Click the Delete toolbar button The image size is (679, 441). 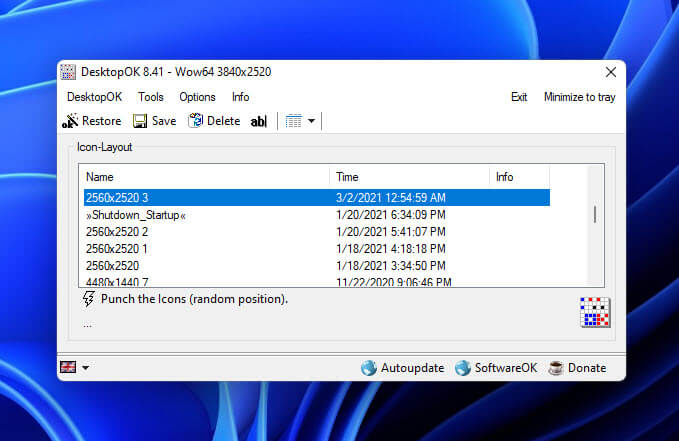click(x=214, y=121)
